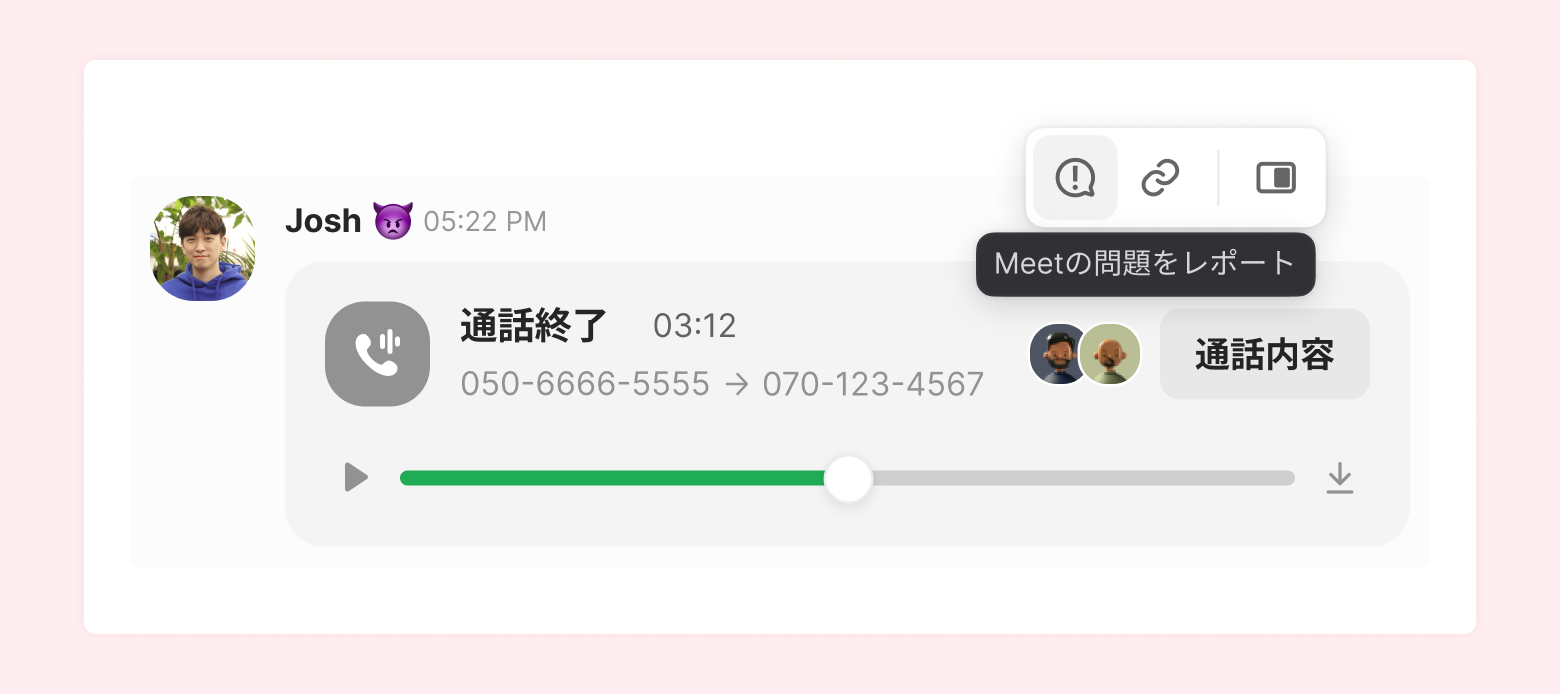The height and width of the screenshot is (694, 1560).
Task: Open the 通話内容 call details button
Action: (1264, 354)
